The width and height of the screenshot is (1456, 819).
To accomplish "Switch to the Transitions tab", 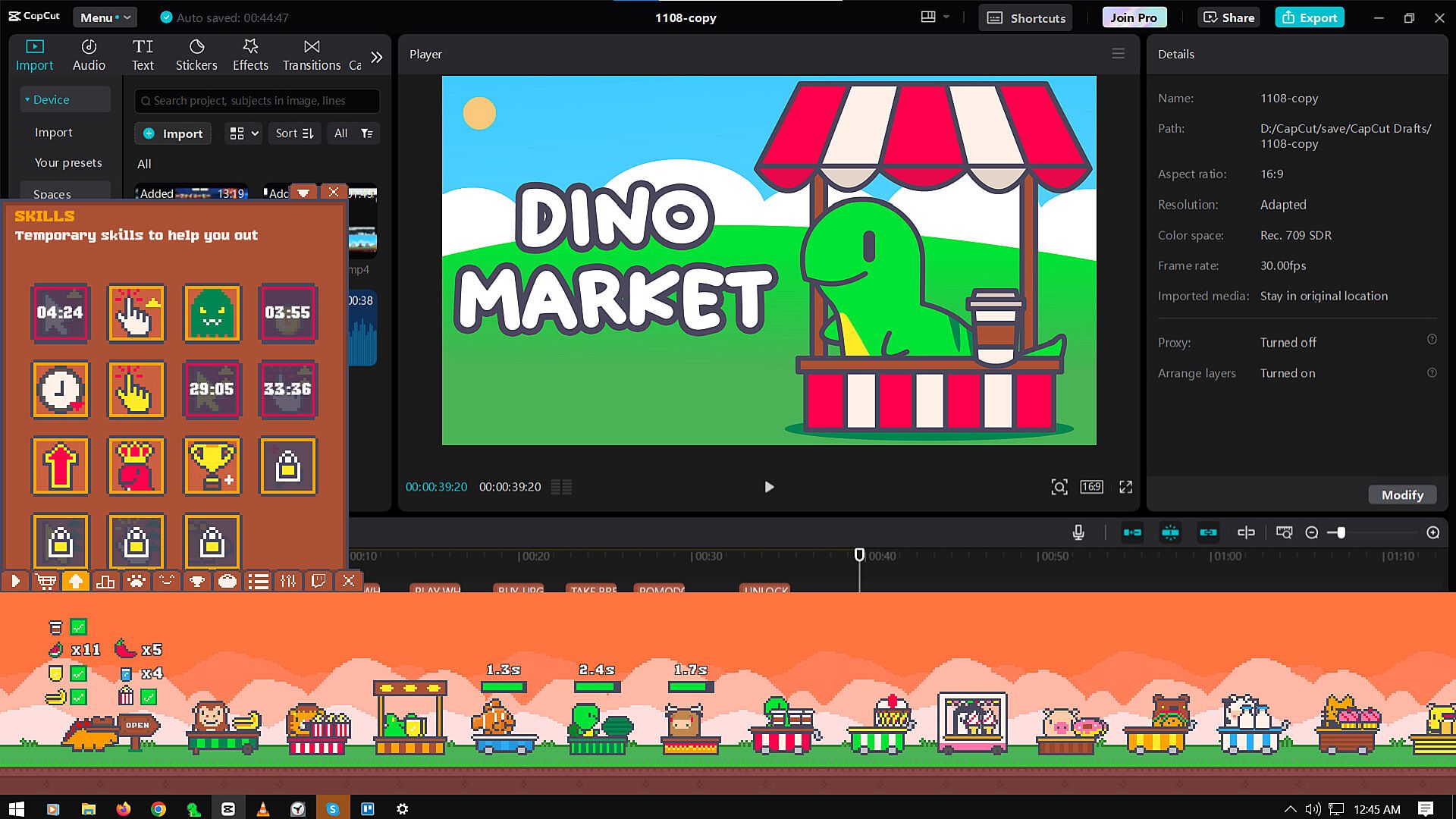I will (312, 55).
